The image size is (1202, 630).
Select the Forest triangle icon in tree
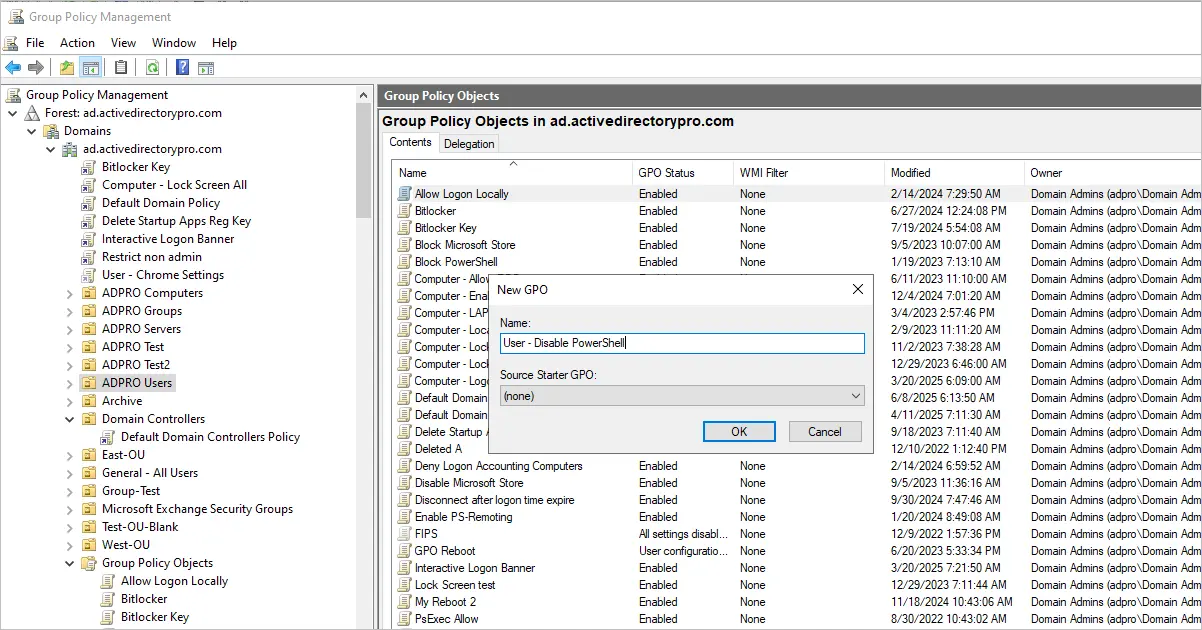click(x=33, y=113)
